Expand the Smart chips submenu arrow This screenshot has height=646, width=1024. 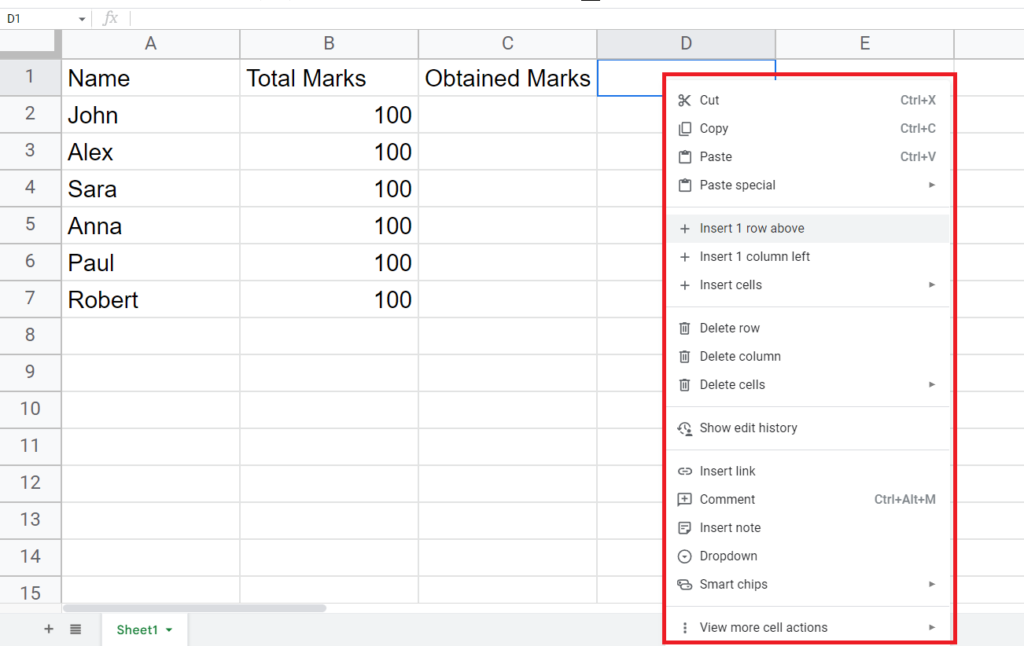click(932, 585)
